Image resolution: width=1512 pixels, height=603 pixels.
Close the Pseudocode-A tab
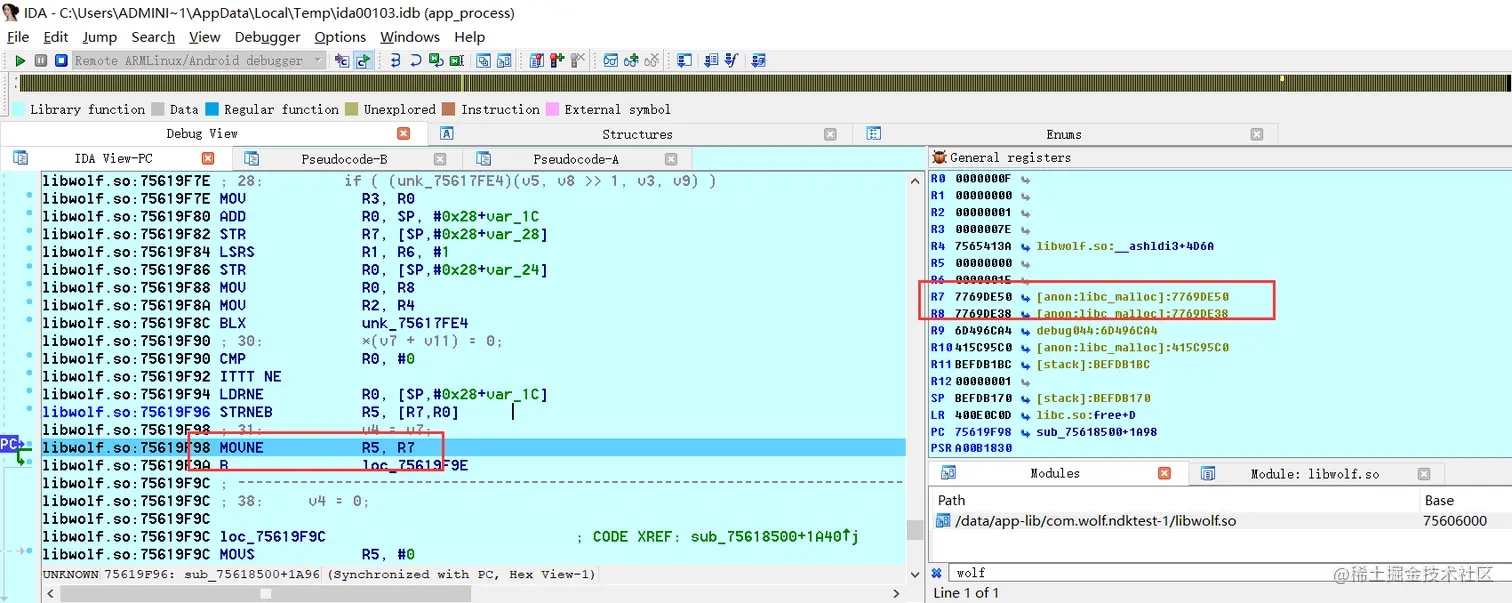coord(672,158)
